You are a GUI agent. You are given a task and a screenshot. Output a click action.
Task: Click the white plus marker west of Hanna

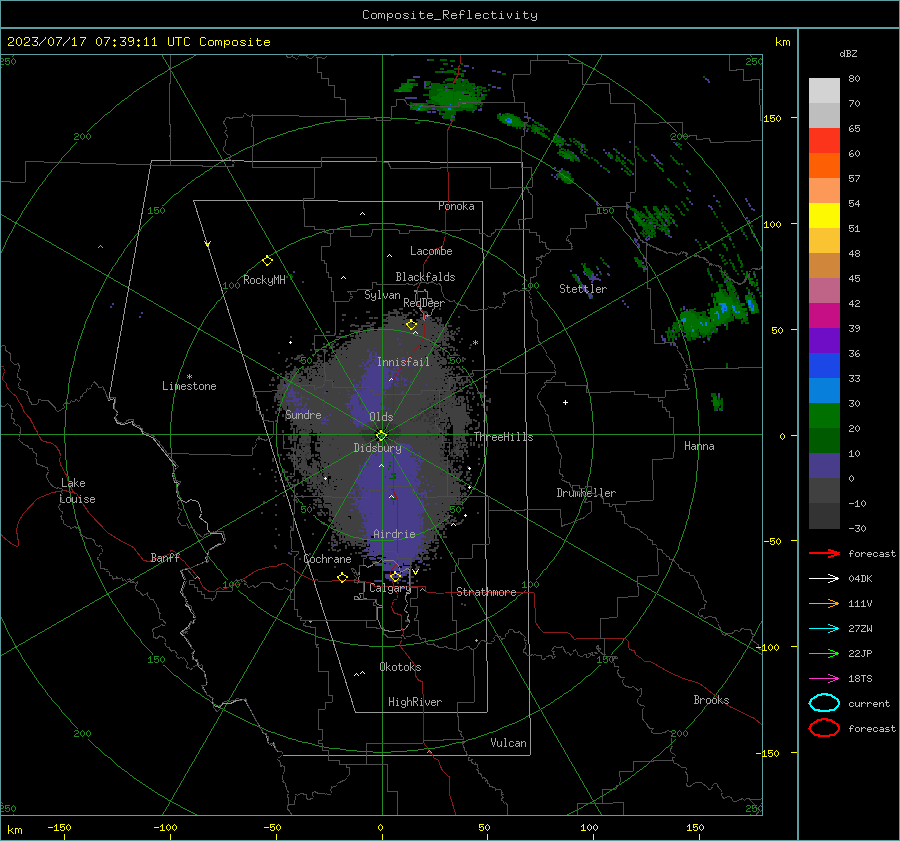point(565,402)
